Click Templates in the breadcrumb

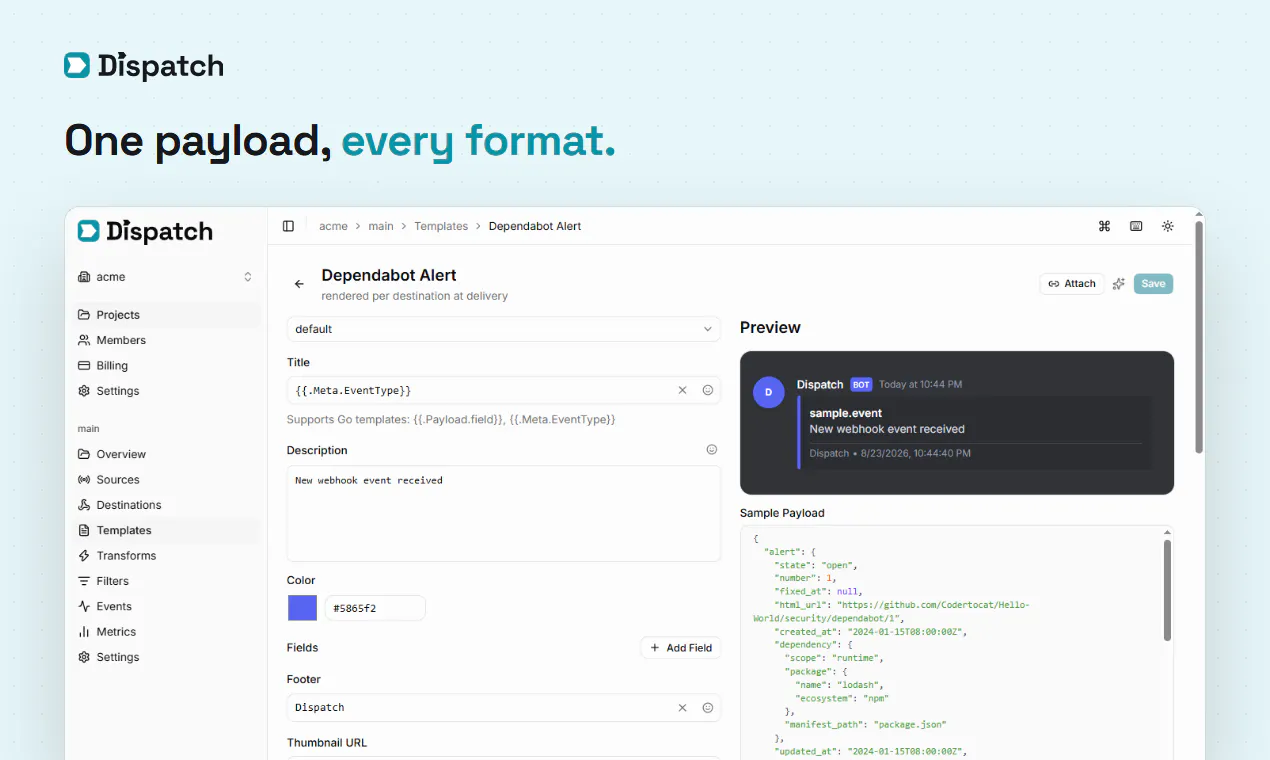click(441, 226)
